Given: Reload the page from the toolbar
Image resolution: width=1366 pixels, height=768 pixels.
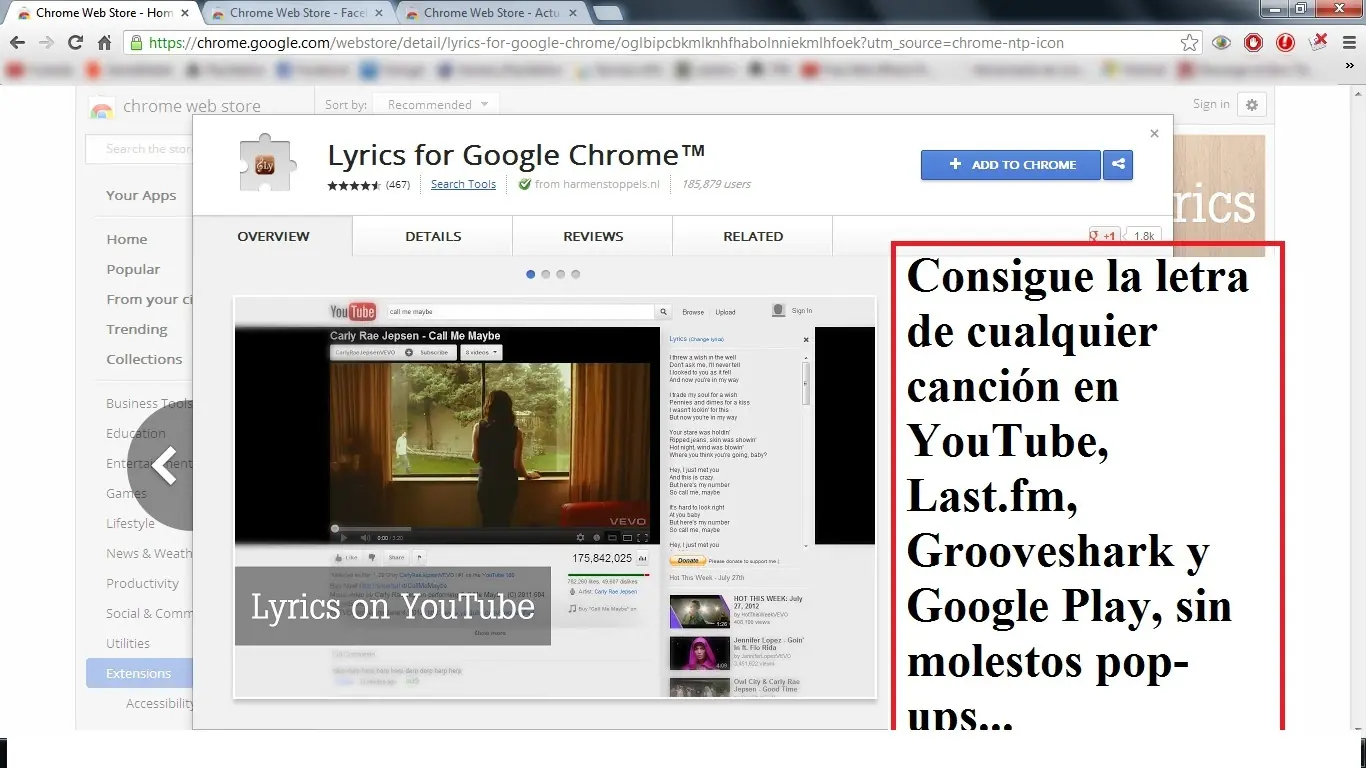Looking at the screenshot, I should (x=75, y=43).
